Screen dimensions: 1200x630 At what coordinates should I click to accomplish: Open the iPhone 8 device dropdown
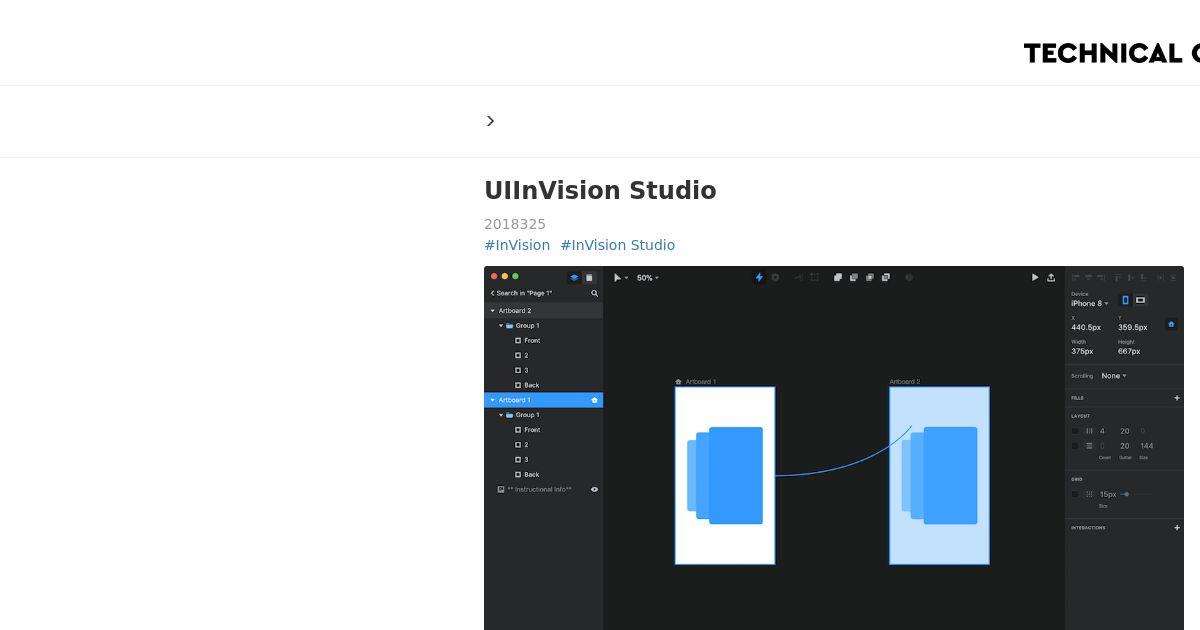tap(1089, 303)
